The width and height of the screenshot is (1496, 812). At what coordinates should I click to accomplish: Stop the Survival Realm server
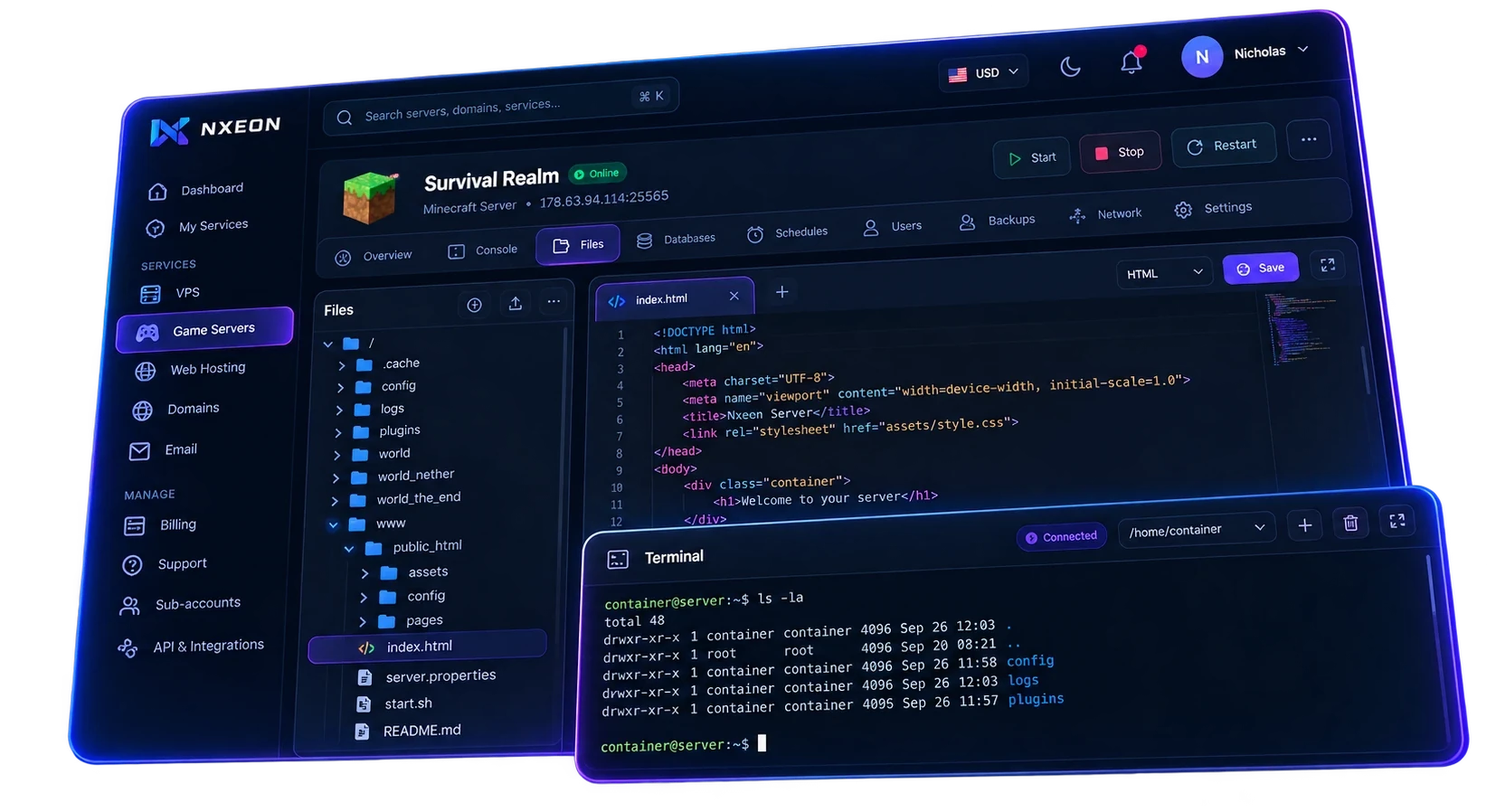(1120, 152)
